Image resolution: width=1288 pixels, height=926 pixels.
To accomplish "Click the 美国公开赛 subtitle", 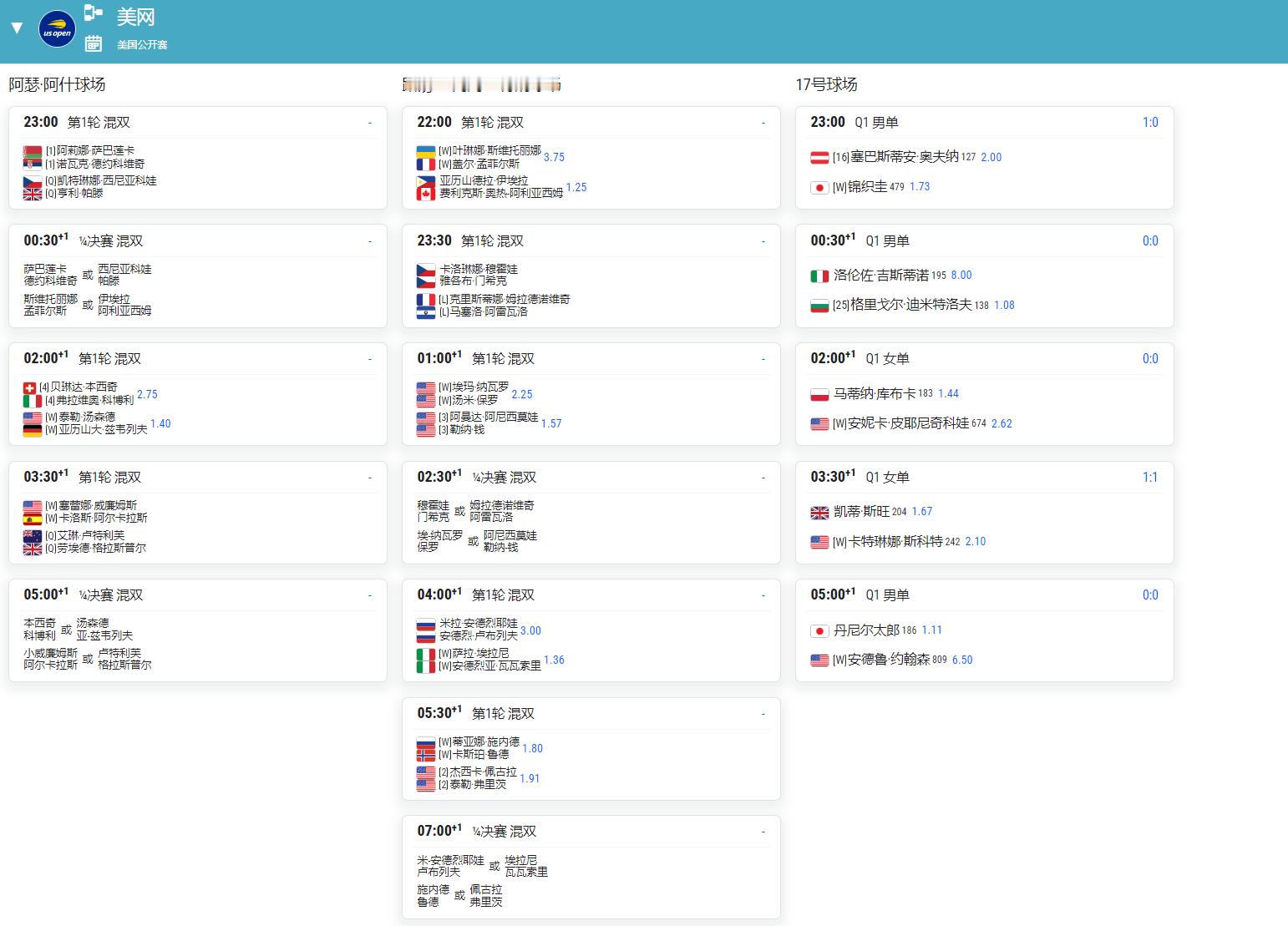I will pos(142,44).
